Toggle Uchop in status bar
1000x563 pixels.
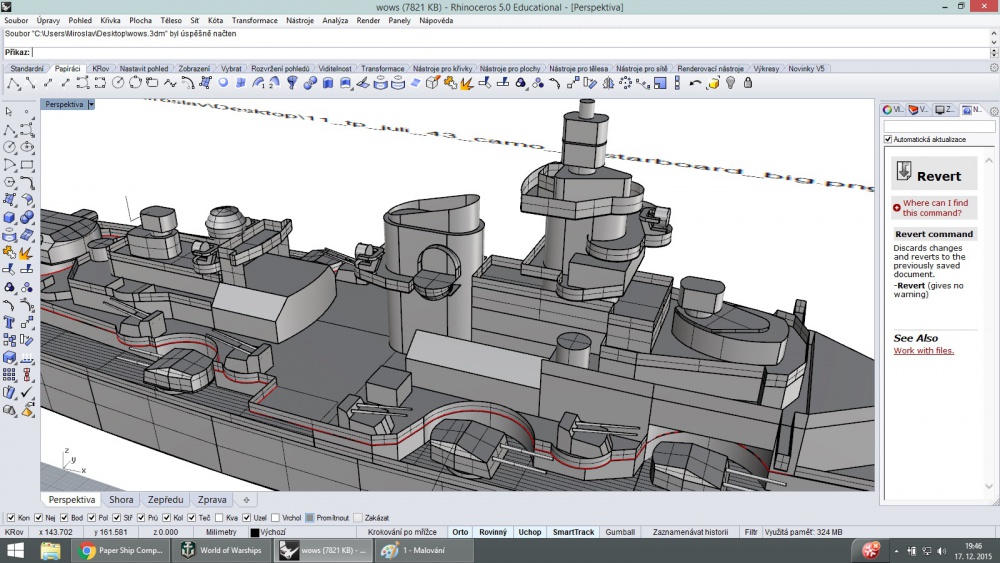(x=529, y=532)
